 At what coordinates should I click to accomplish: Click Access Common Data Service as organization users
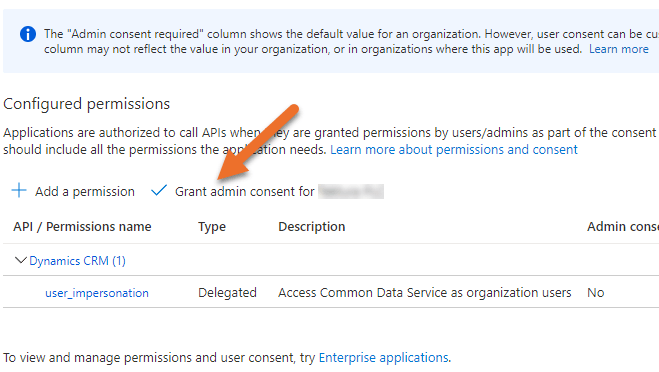[424, 293]
